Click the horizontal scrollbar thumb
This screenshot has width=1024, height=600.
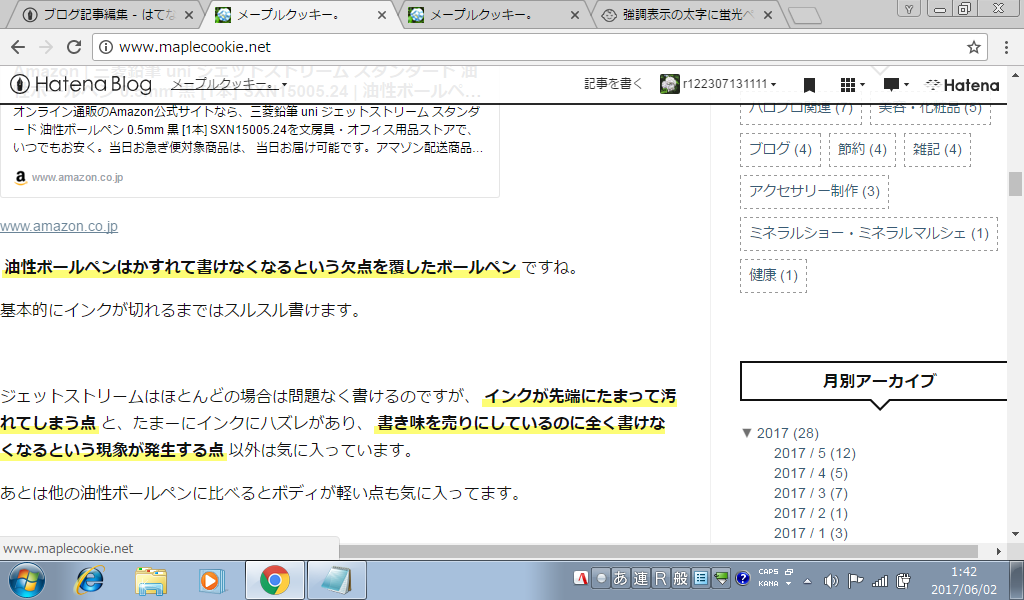pyautogui.click(x=658, y=551)
